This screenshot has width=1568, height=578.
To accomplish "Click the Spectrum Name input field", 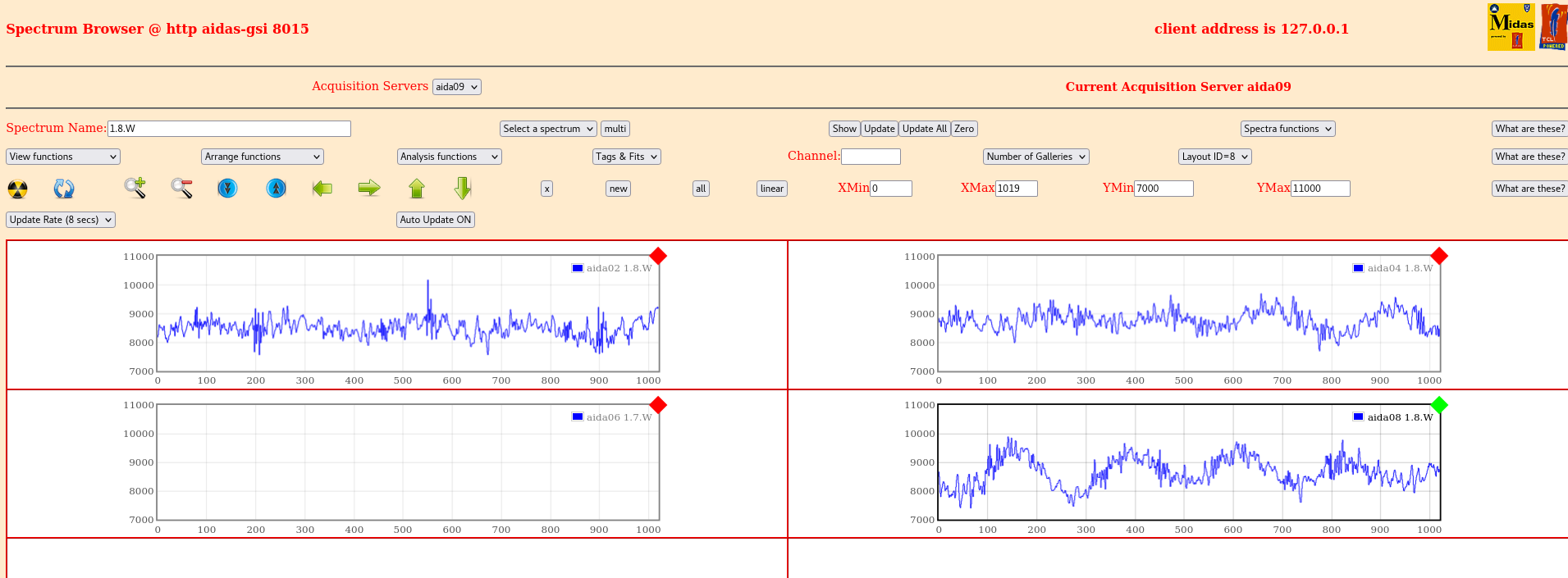I will click(229, 129).
